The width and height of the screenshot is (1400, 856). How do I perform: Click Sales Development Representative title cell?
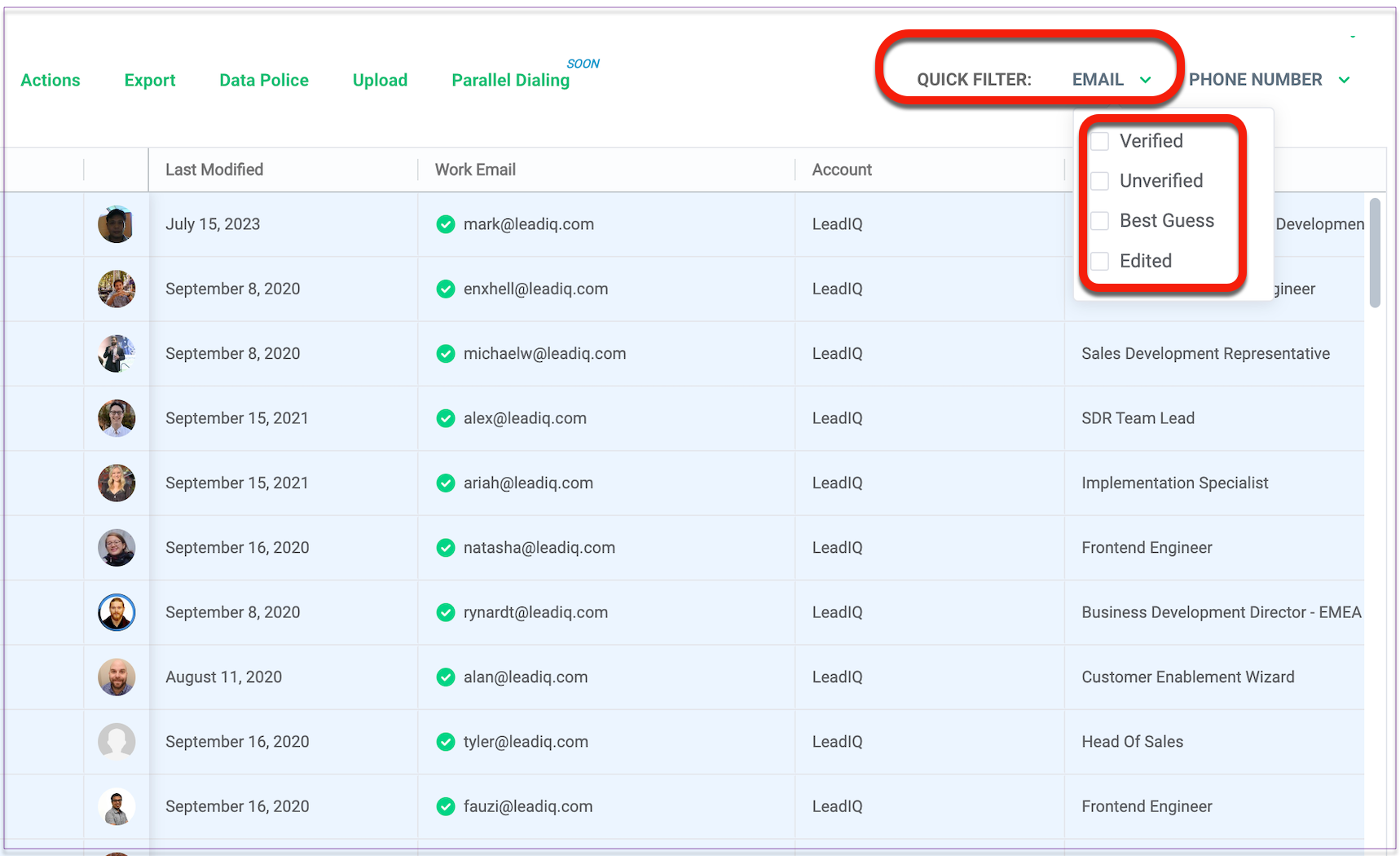click(1205, 354)
